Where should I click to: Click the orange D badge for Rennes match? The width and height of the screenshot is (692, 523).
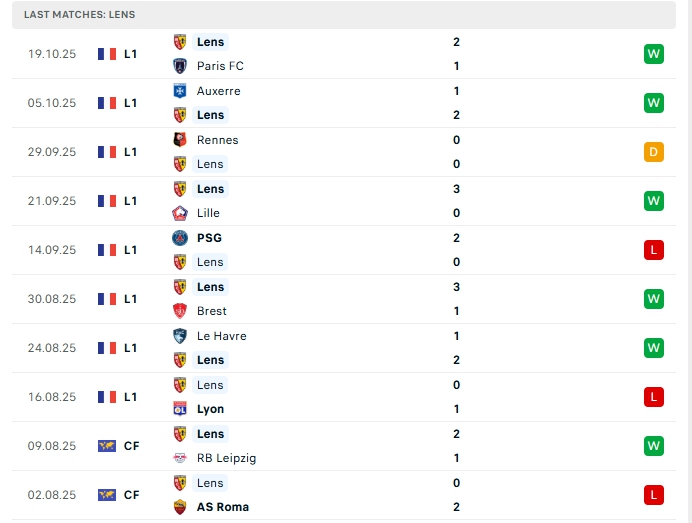point(654,152)
